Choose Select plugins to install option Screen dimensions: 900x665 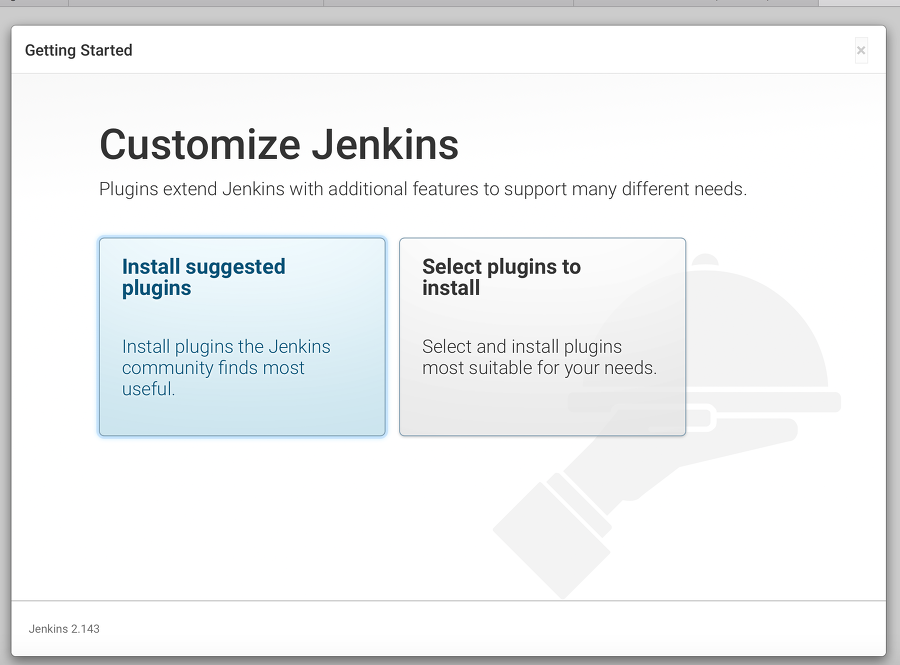click(542, 337)
